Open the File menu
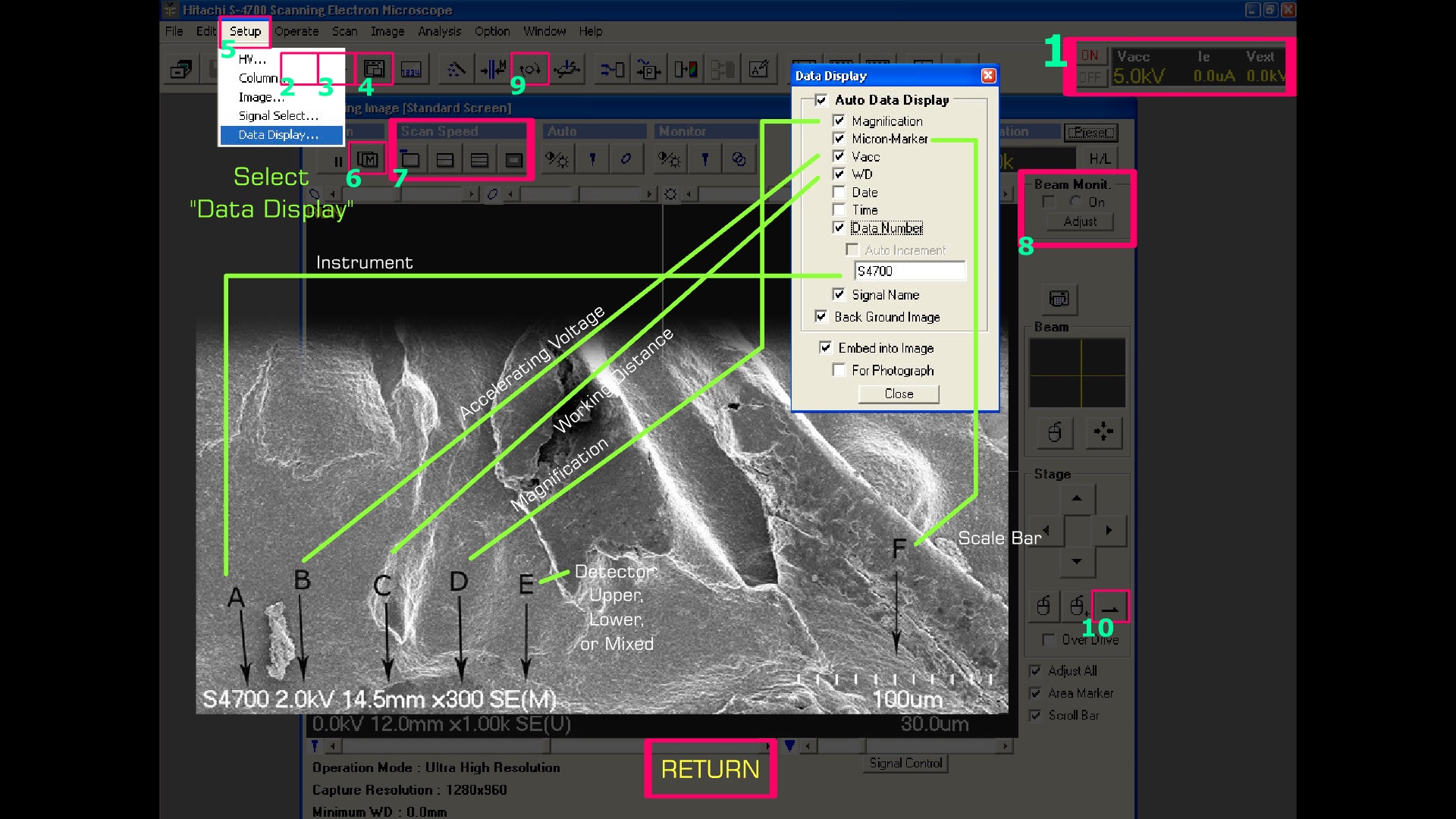 (174, 31)
